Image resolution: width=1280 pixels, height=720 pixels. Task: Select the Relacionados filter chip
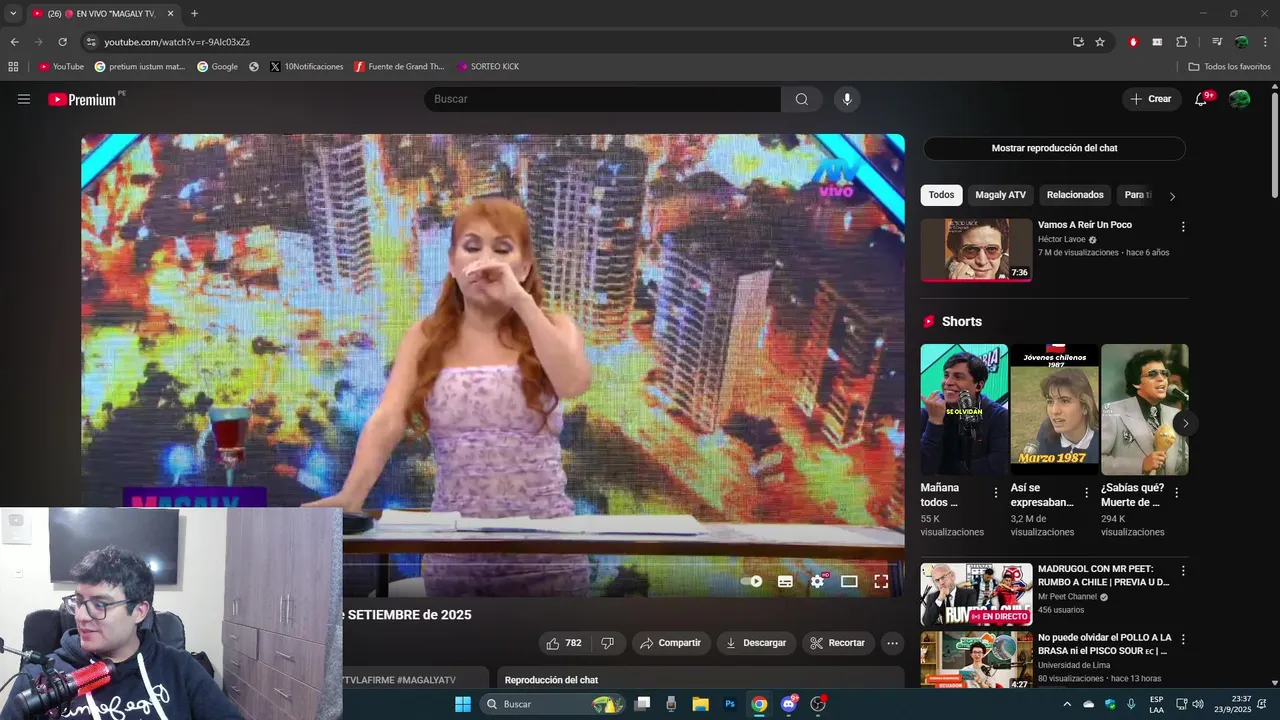[x=1075, y=195]
